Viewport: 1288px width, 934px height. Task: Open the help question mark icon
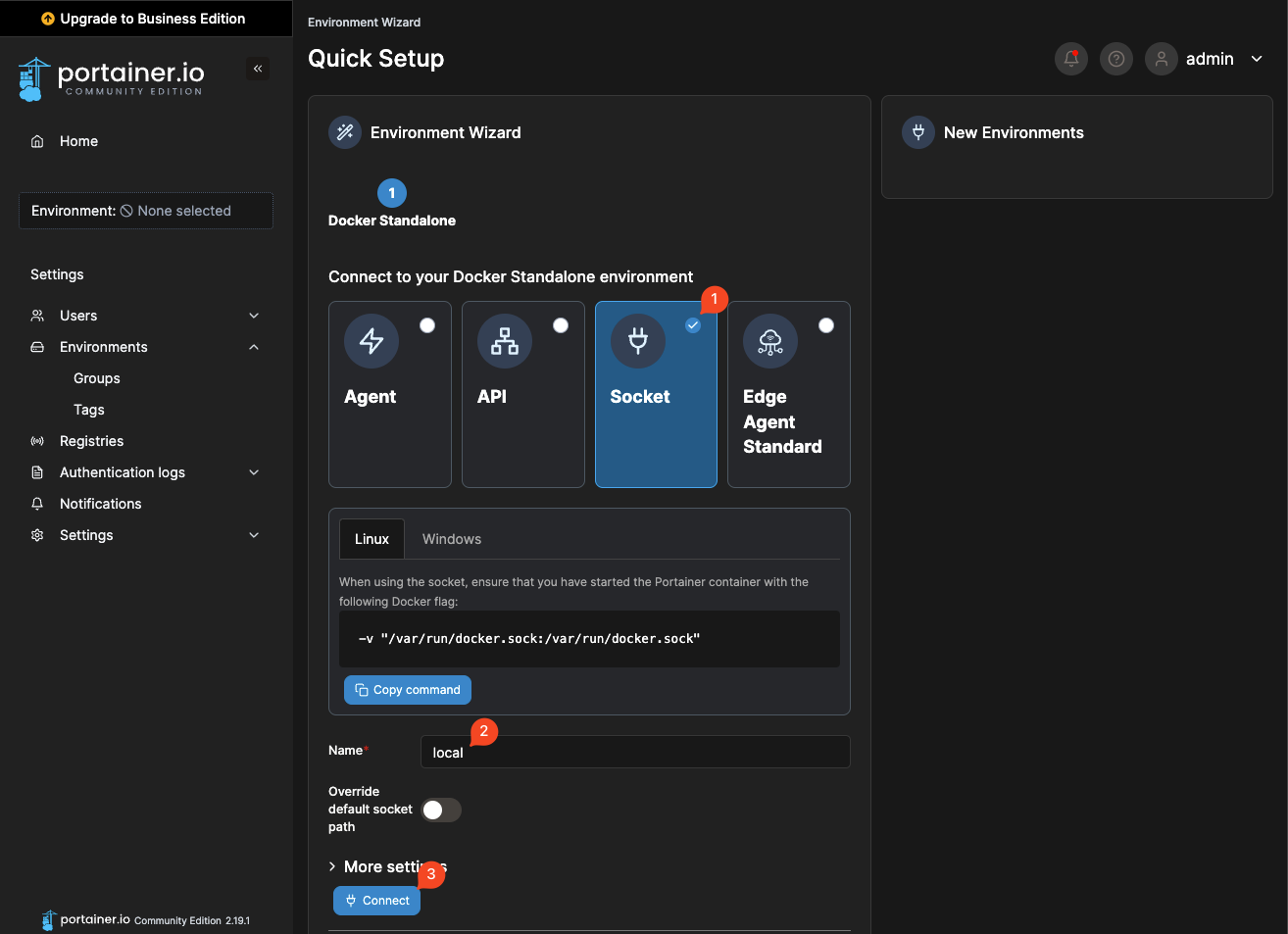(x=1116, y=59)
